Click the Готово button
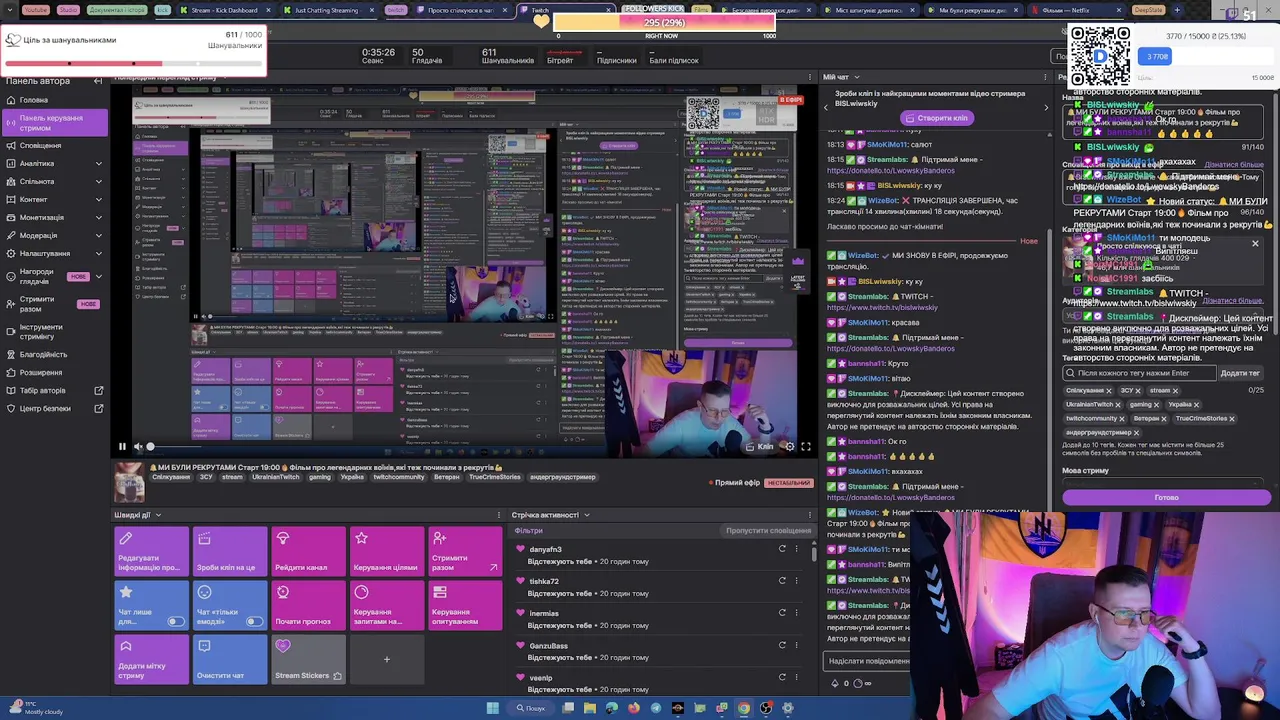This screenshot has height=720, width=1280. pyautogui.click(x=1166, y=498)
